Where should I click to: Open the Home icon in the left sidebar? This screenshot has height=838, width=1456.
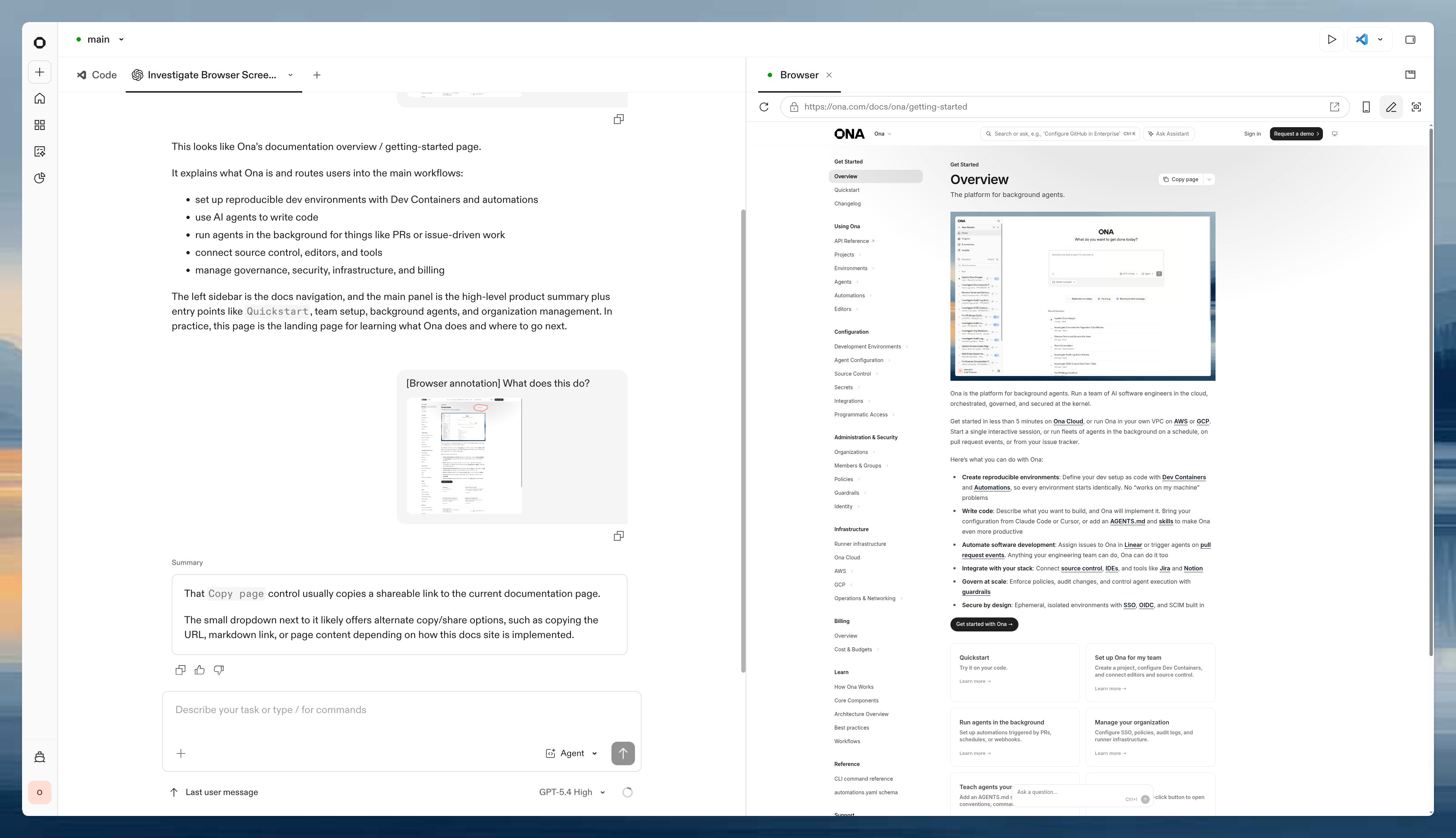coord(40,99)
